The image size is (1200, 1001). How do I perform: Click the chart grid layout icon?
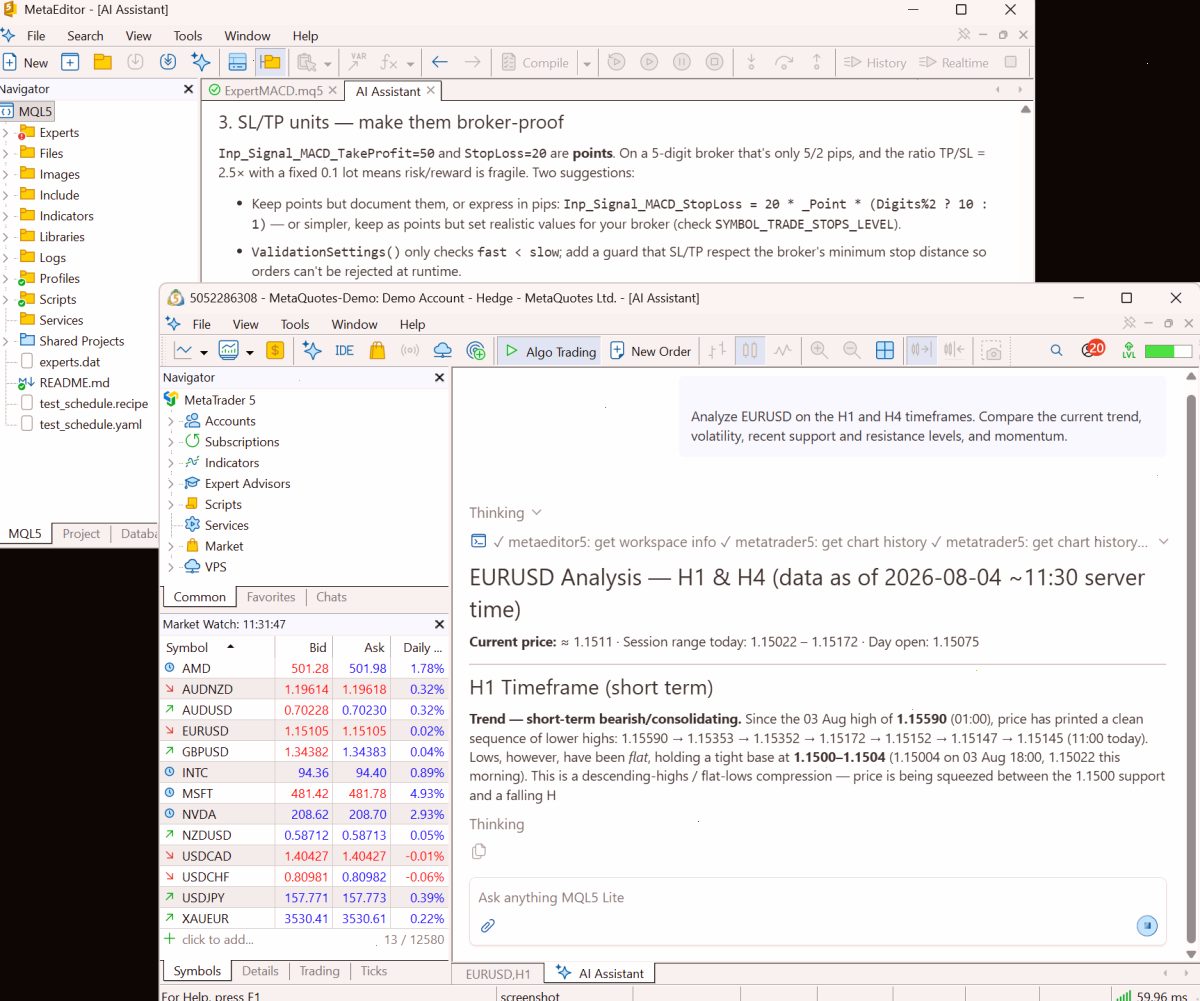tap(885, 351)
